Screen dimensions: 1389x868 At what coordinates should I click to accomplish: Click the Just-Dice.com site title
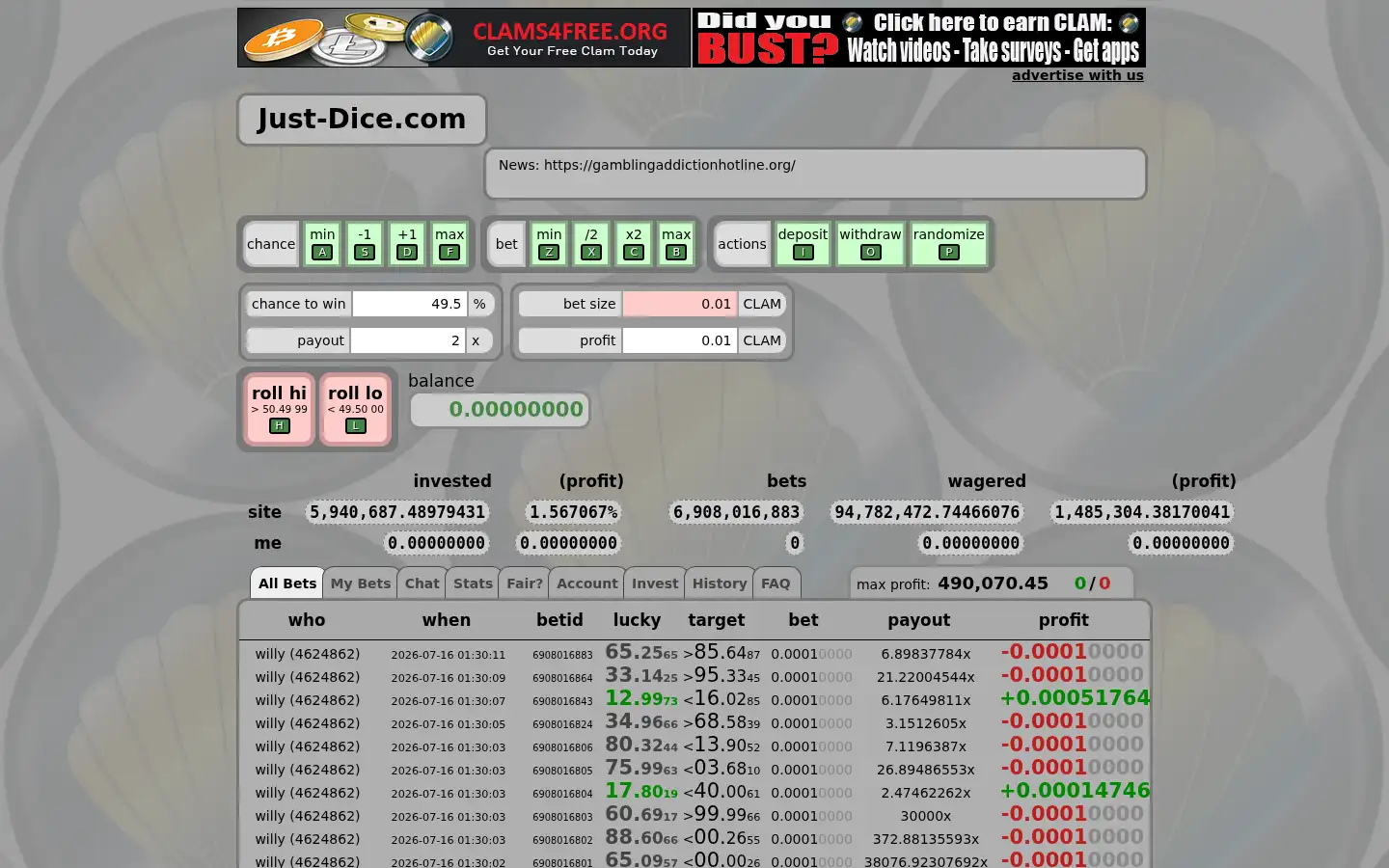(x=362, y=120)
